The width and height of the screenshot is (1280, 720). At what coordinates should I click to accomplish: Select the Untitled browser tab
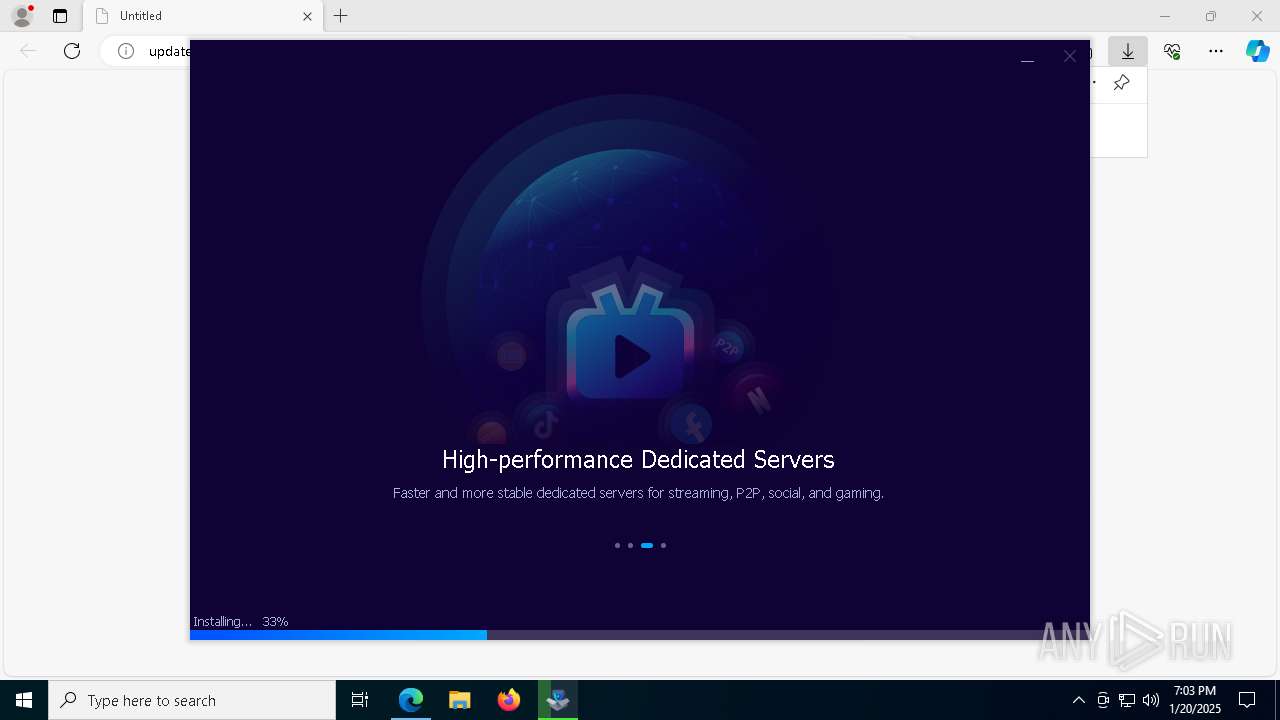(x=203, y=16)
